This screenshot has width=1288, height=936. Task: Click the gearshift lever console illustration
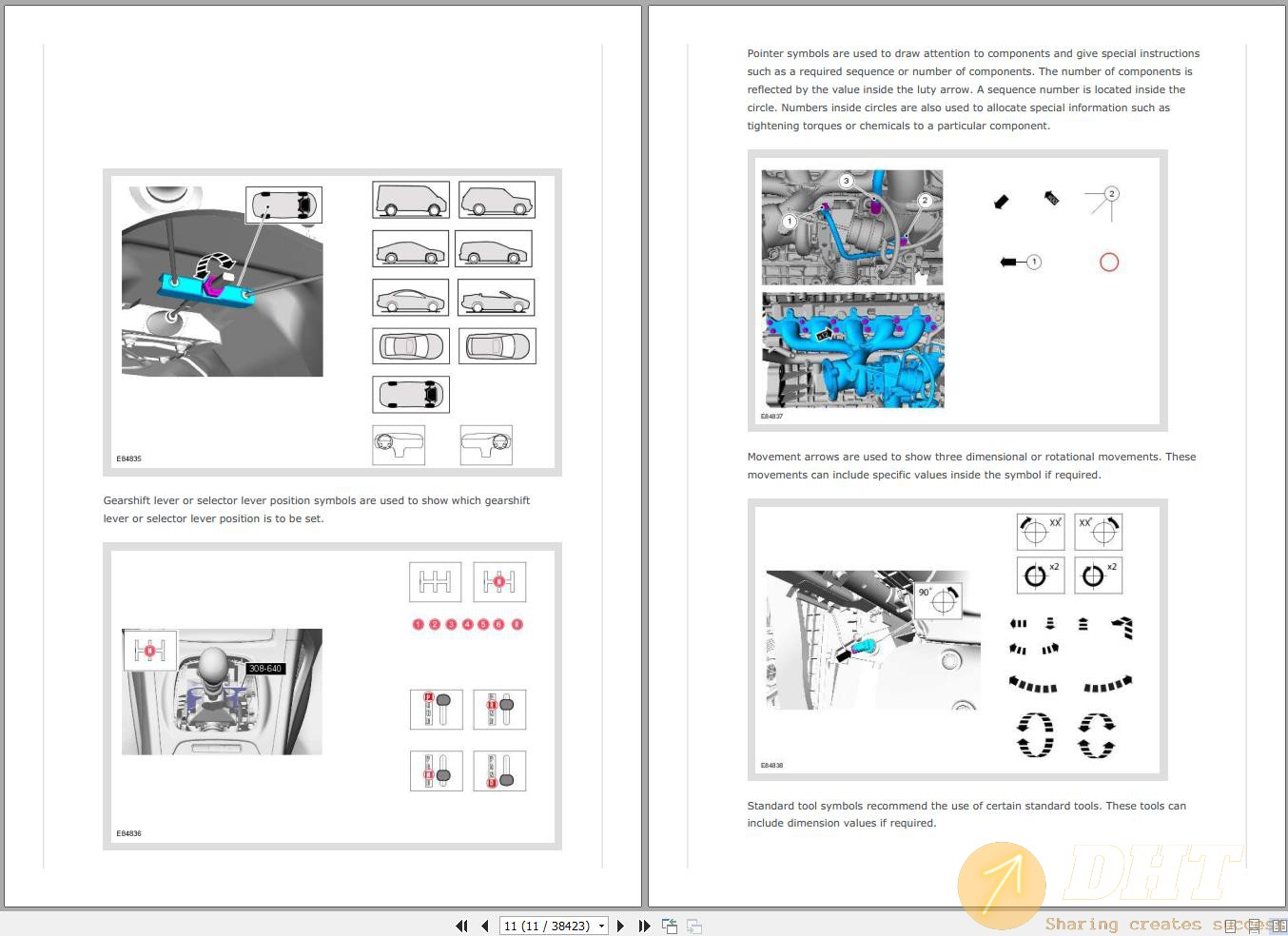[x=222, y=692]
